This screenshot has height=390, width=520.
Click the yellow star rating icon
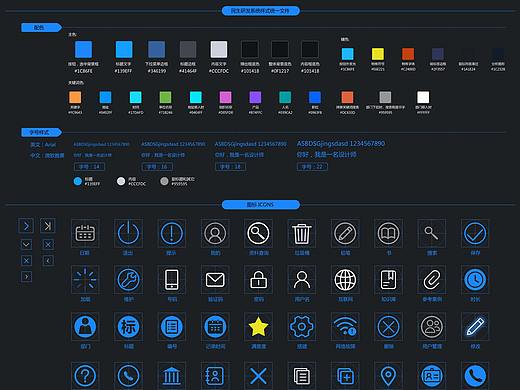coord(258,326)
